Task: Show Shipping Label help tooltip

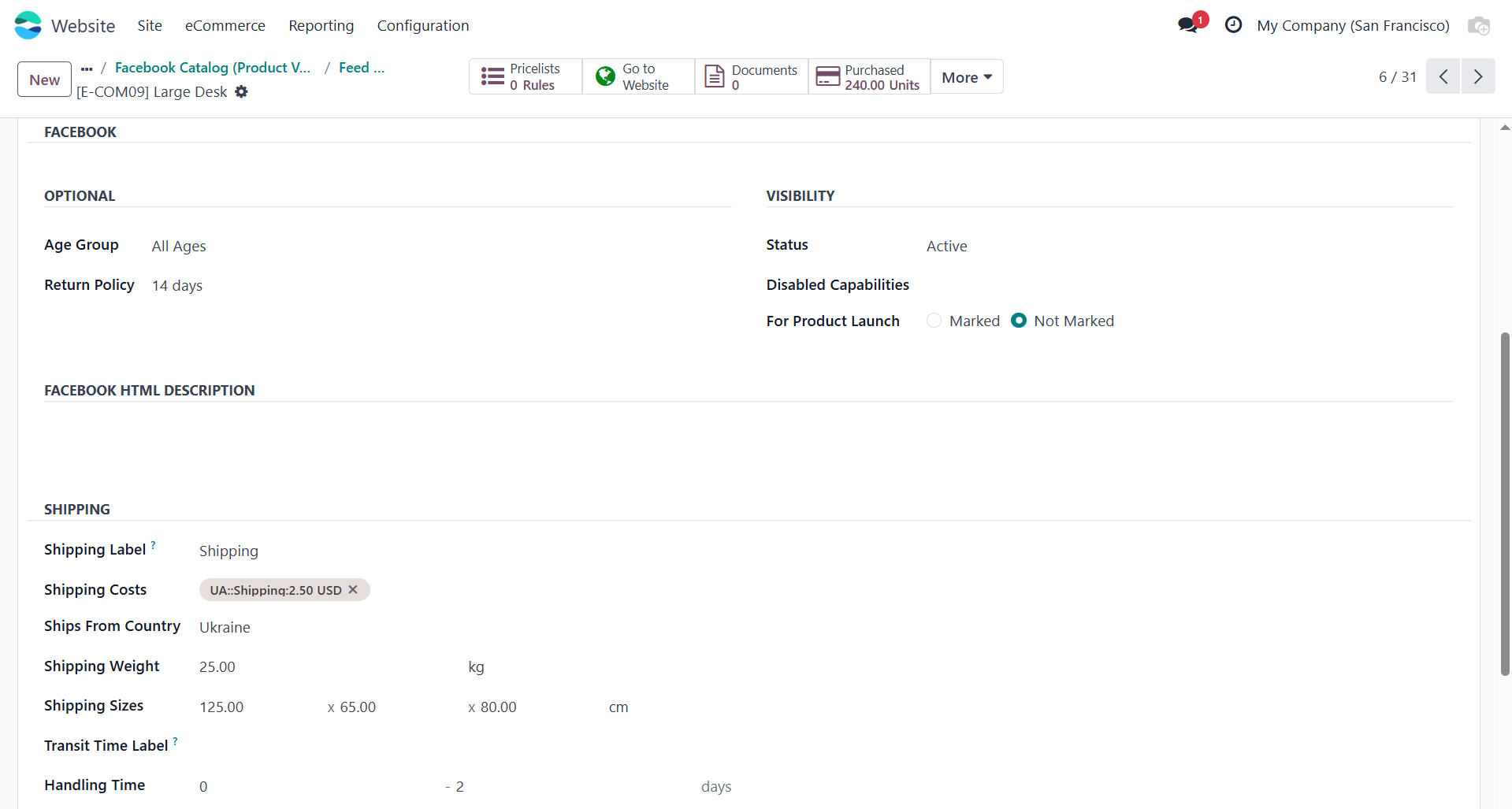Action: pyautogui.click(x=153, y=544)
